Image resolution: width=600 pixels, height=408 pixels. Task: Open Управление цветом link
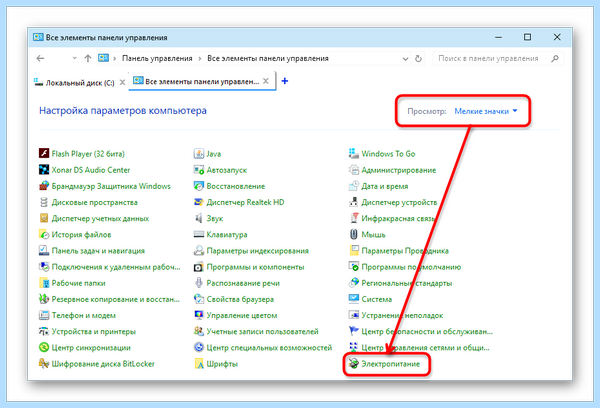pyautogui.click(x=241, y=315)
